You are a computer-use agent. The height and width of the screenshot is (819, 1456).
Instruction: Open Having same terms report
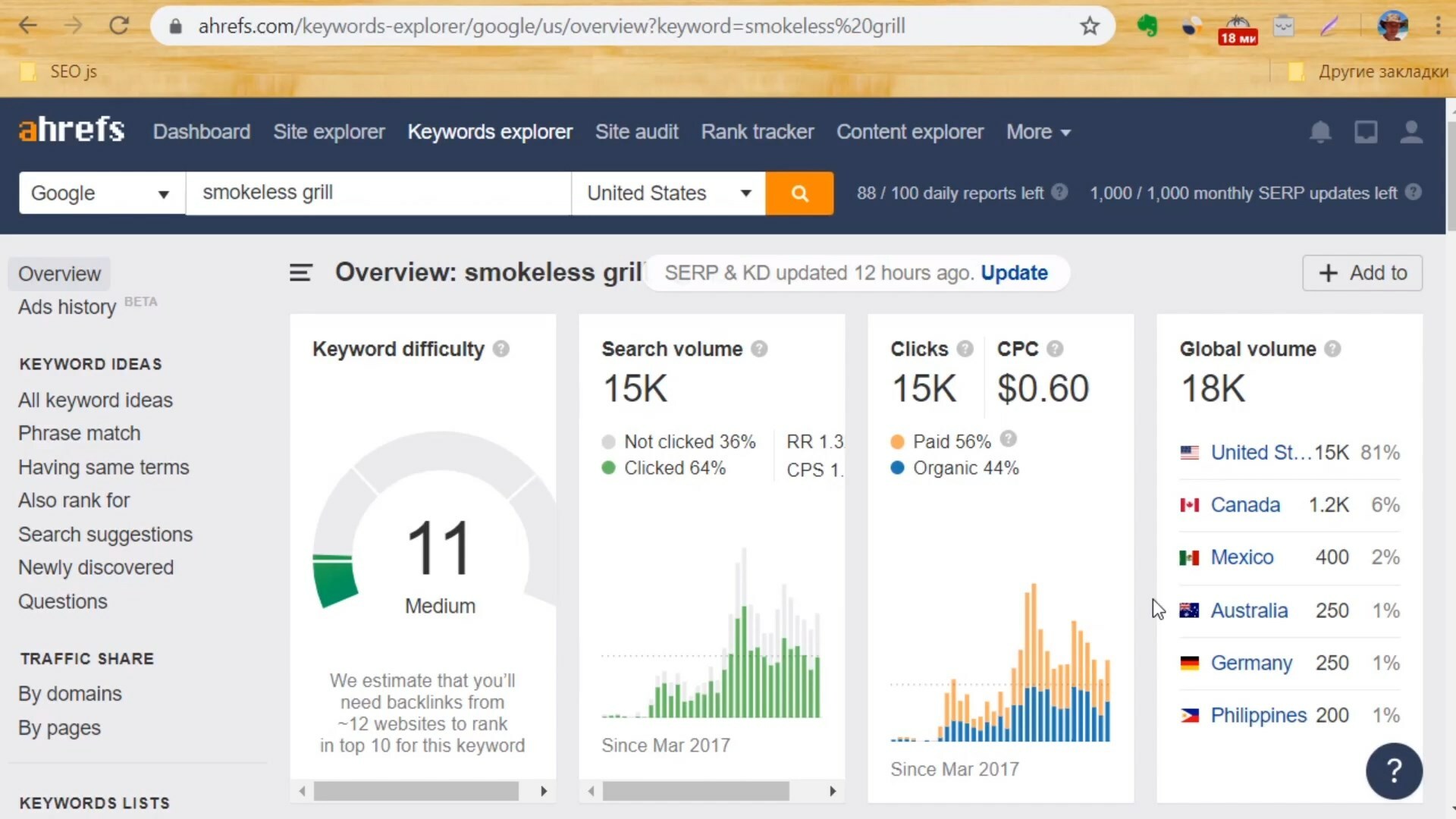click(104, 467)
